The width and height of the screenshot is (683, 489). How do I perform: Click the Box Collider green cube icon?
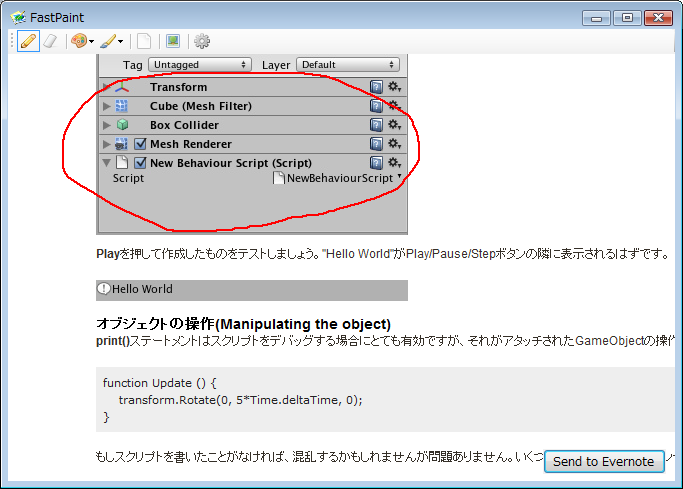122,125
